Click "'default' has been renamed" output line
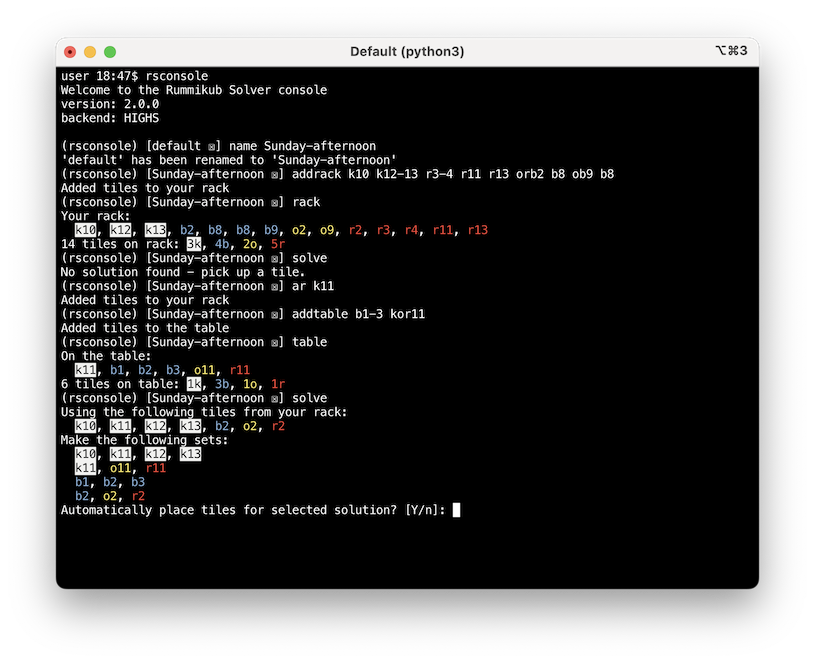Viewport: 815px width, 663px height. (x=229, y=160)
